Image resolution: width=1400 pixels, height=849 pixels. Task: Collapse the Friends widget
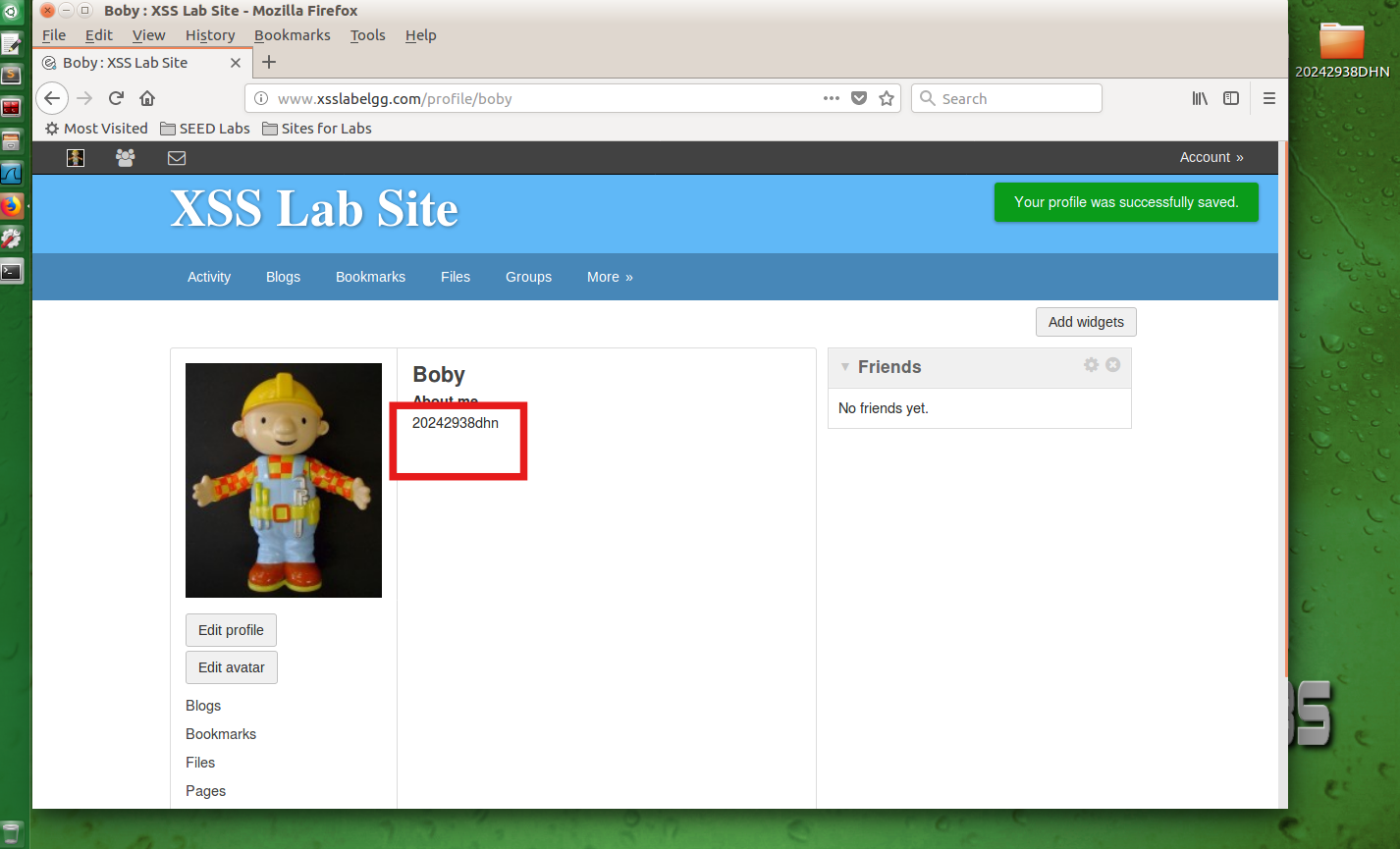point(844,367)
